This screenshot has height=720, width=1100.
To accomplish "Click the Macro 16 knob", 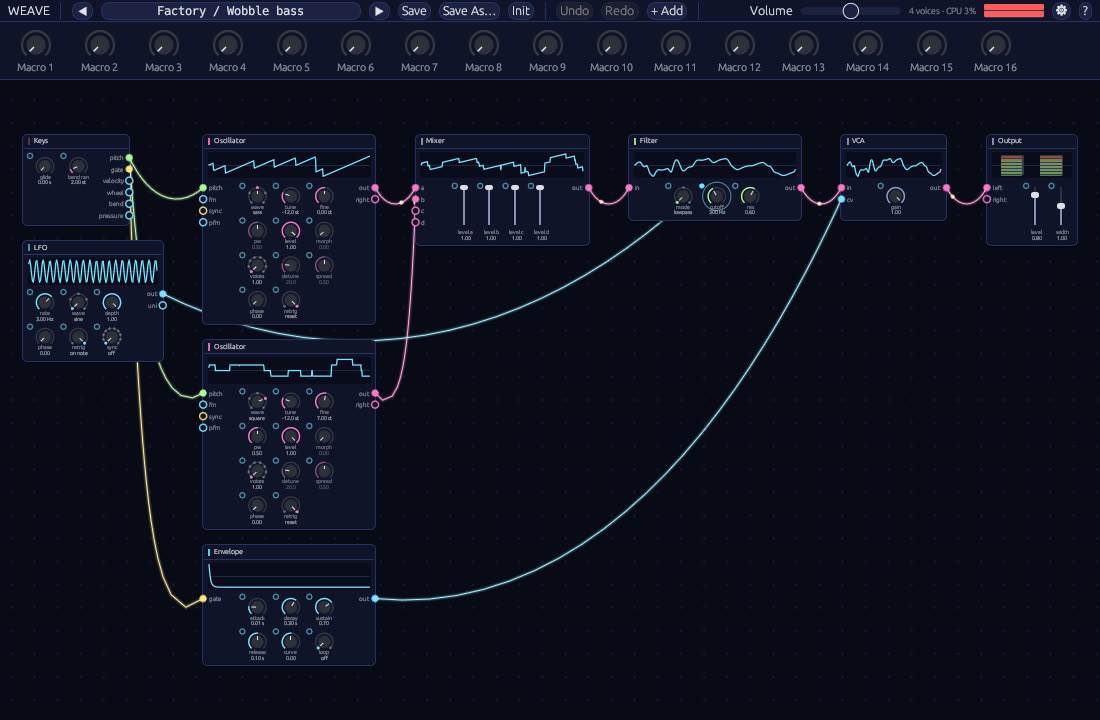I will coord(995,45).
